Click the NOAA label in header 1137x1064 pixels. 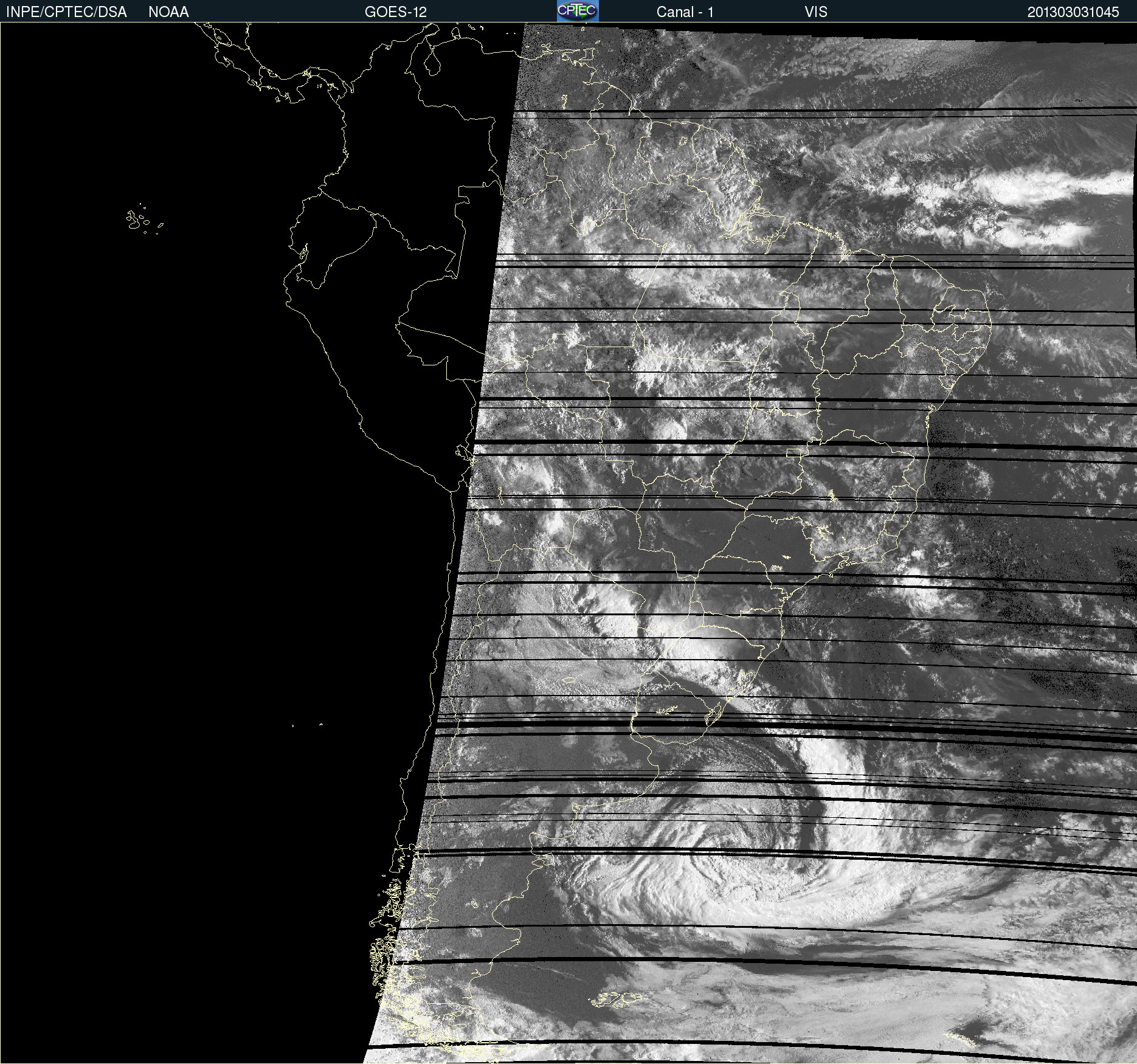point(168,12)
